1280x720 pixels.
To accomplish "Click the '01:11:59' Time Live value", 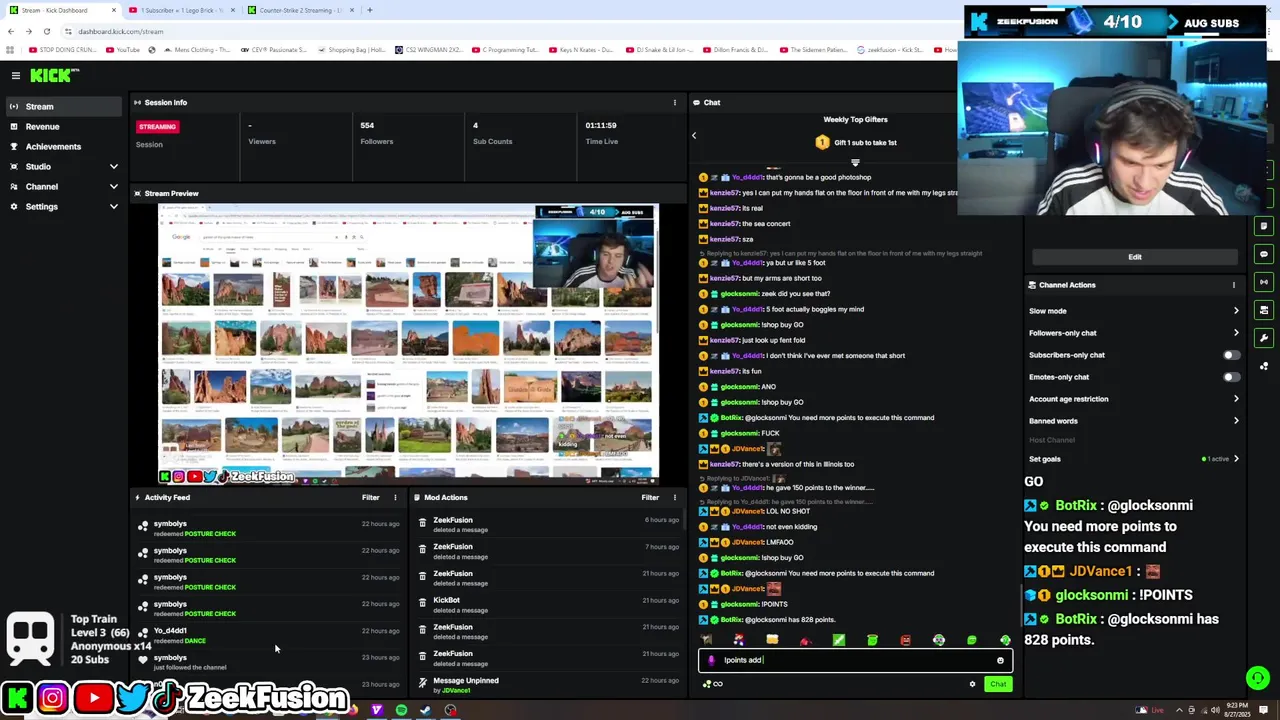I will tap(601, 125).
